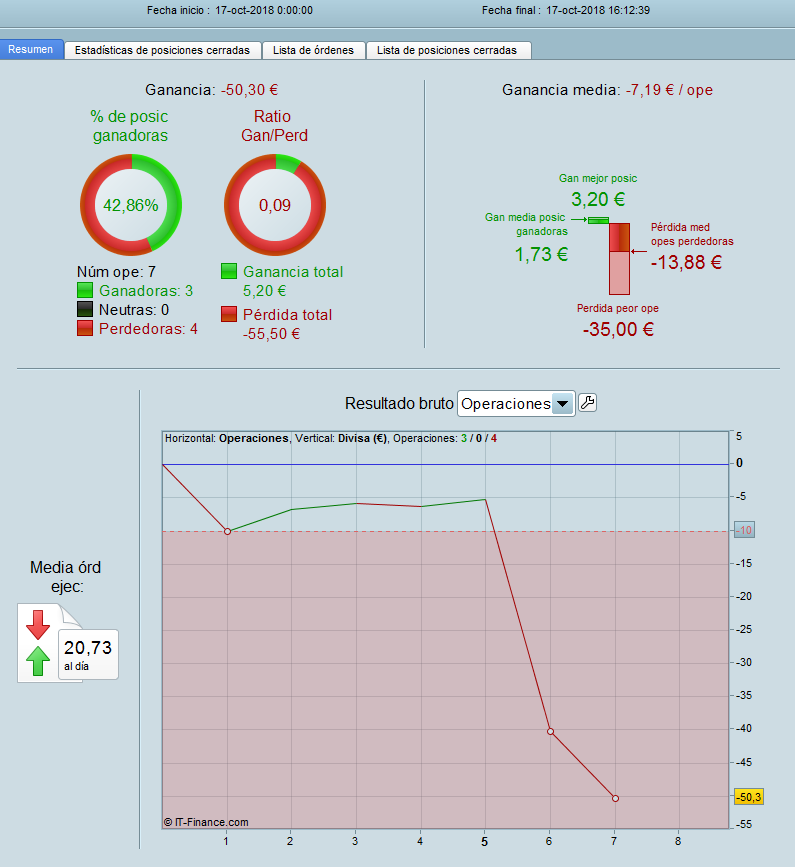The width and height of the screenshot is (795, 867).
Task: Open Lista de posiciones cerradas tab
Action: (x=448, y=50)
